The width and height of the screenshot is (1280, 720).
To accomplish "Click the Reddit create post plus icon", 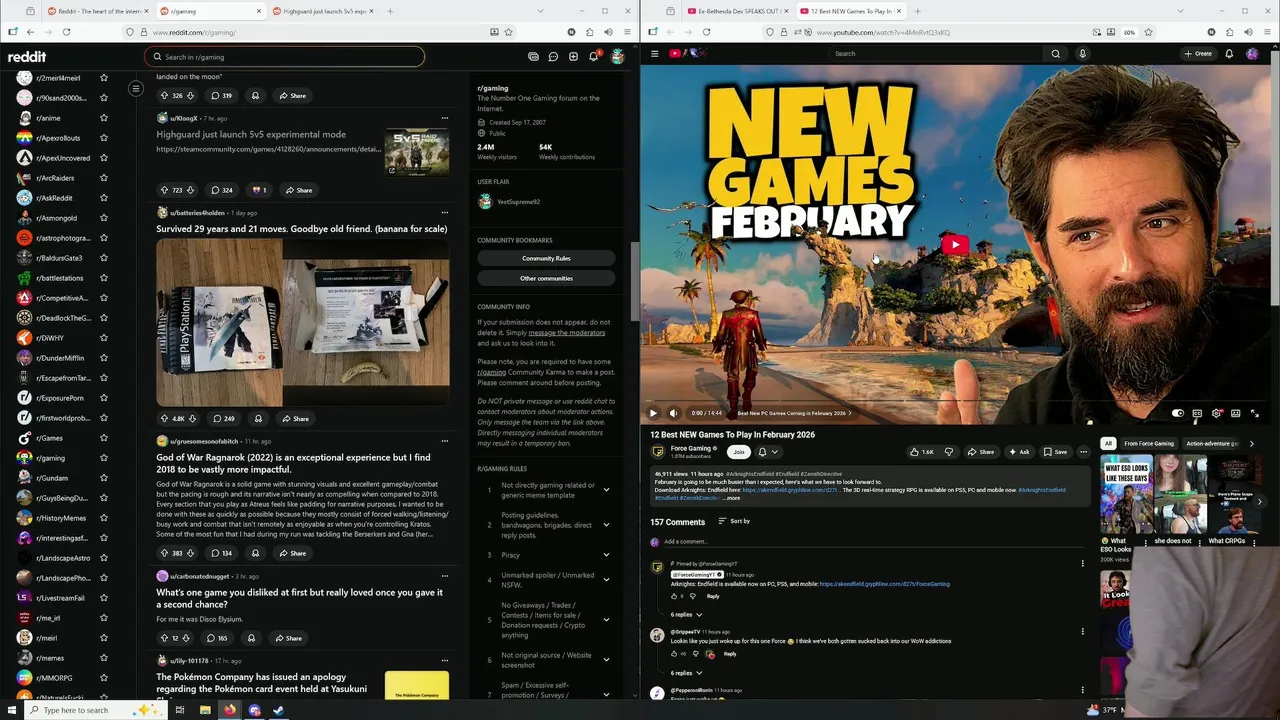I will (x=573, y=57).
